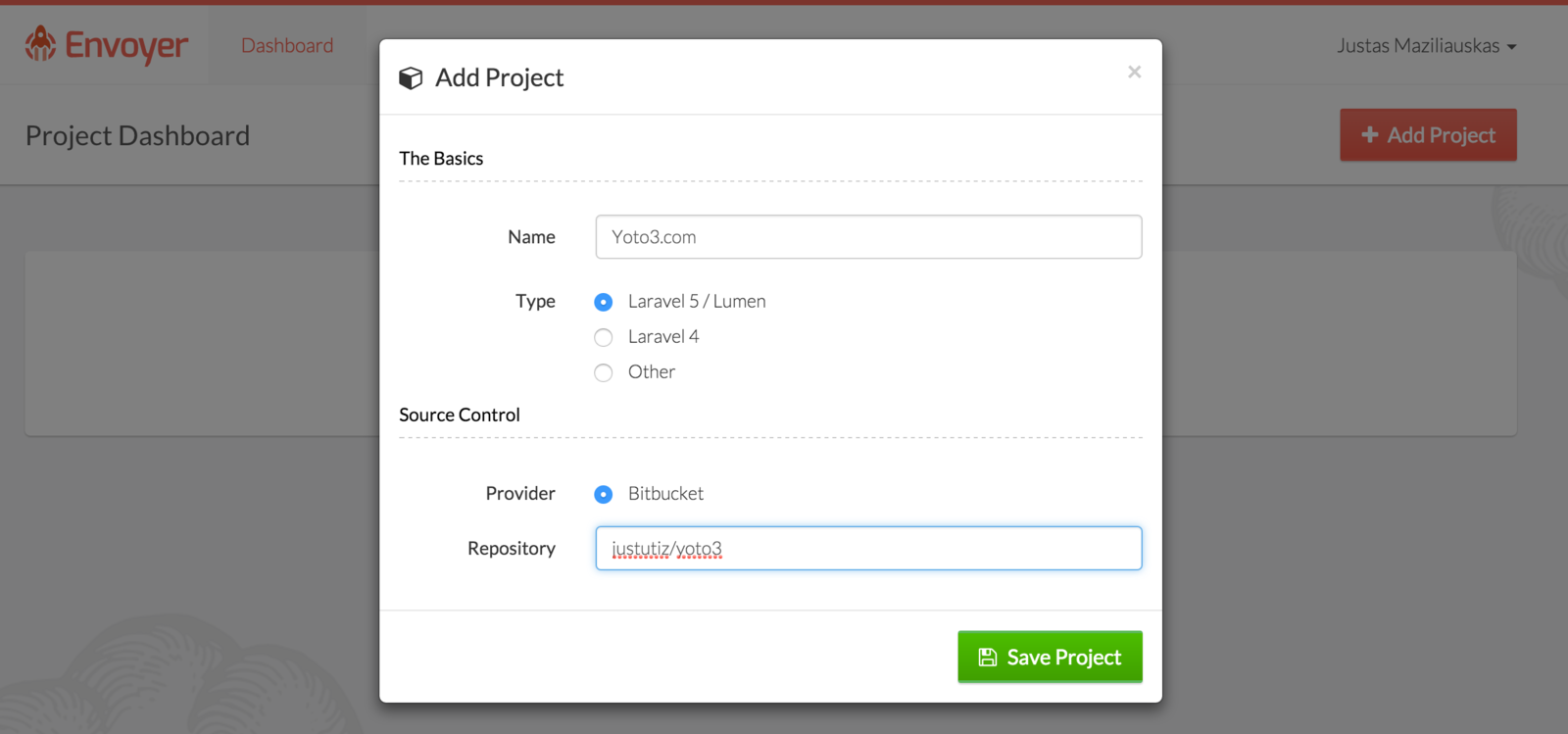The height and width of the screenshot is (734, 1568).
Task: Go to the Dashboard nav item
Action: [x=287, y=46]
